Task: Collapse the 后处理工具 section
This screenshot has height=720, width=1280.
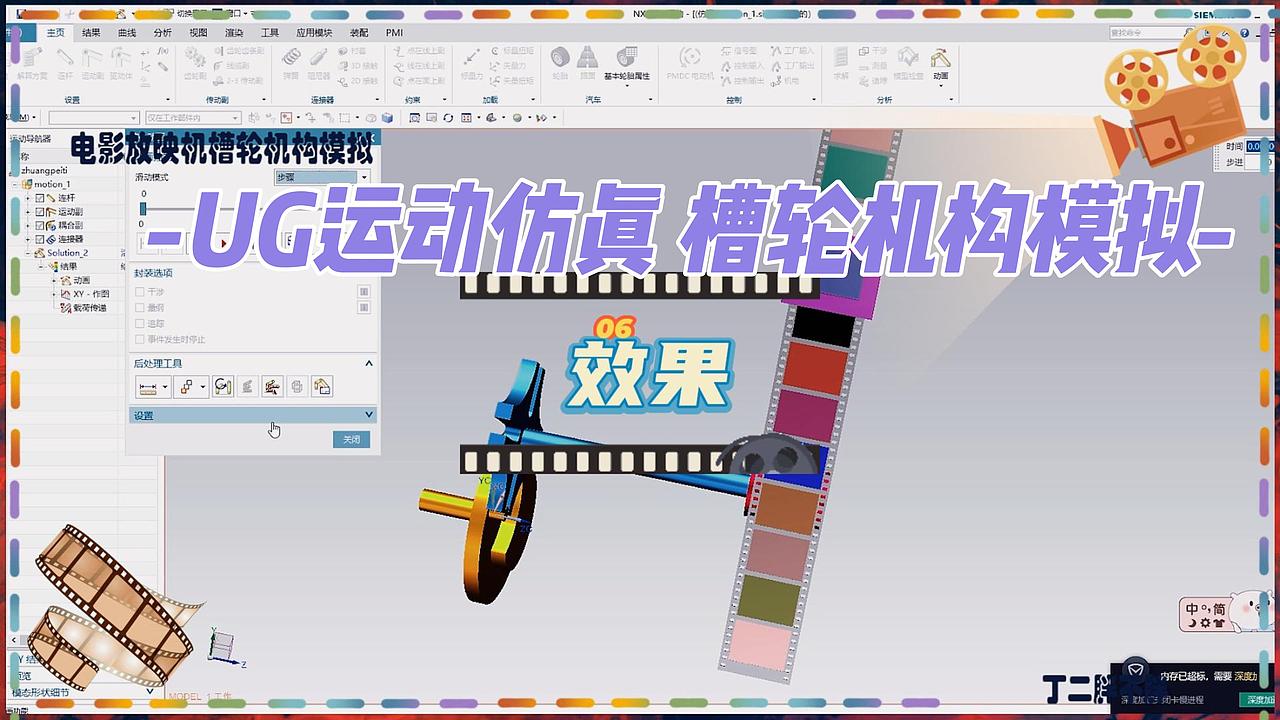Action: coord(368,364)
